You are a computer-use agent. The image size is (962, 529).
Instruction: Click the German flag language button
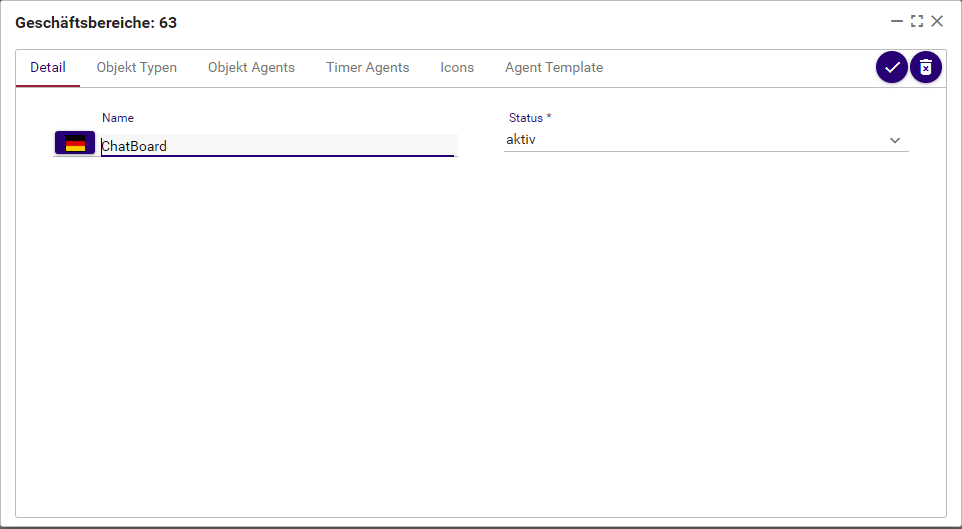[x=75, y=143]
